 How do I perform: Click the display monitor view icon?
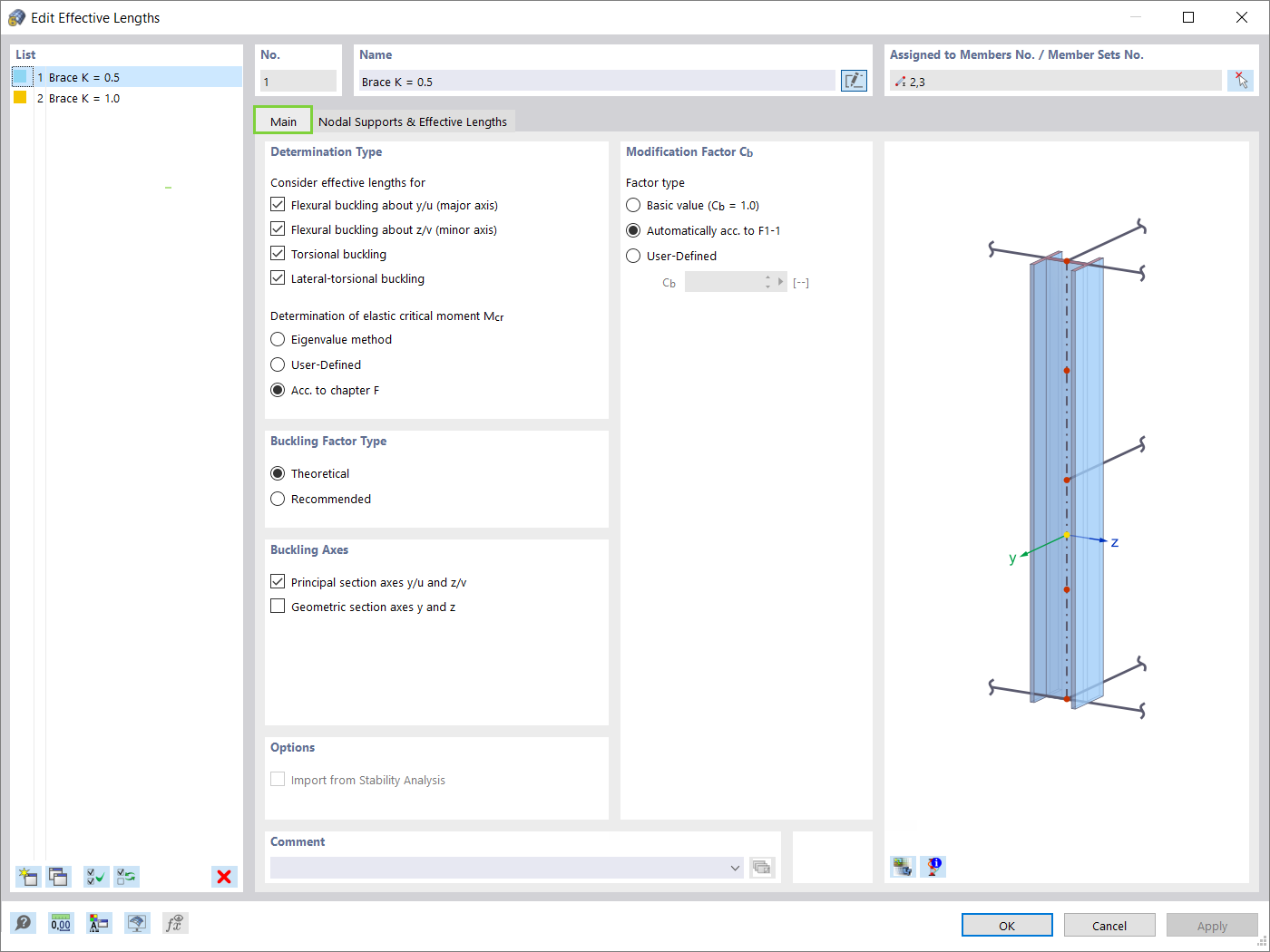[137, 923]
